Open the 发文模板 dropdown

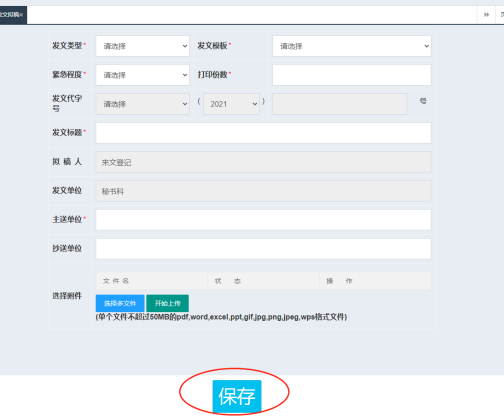coord(352,46)
